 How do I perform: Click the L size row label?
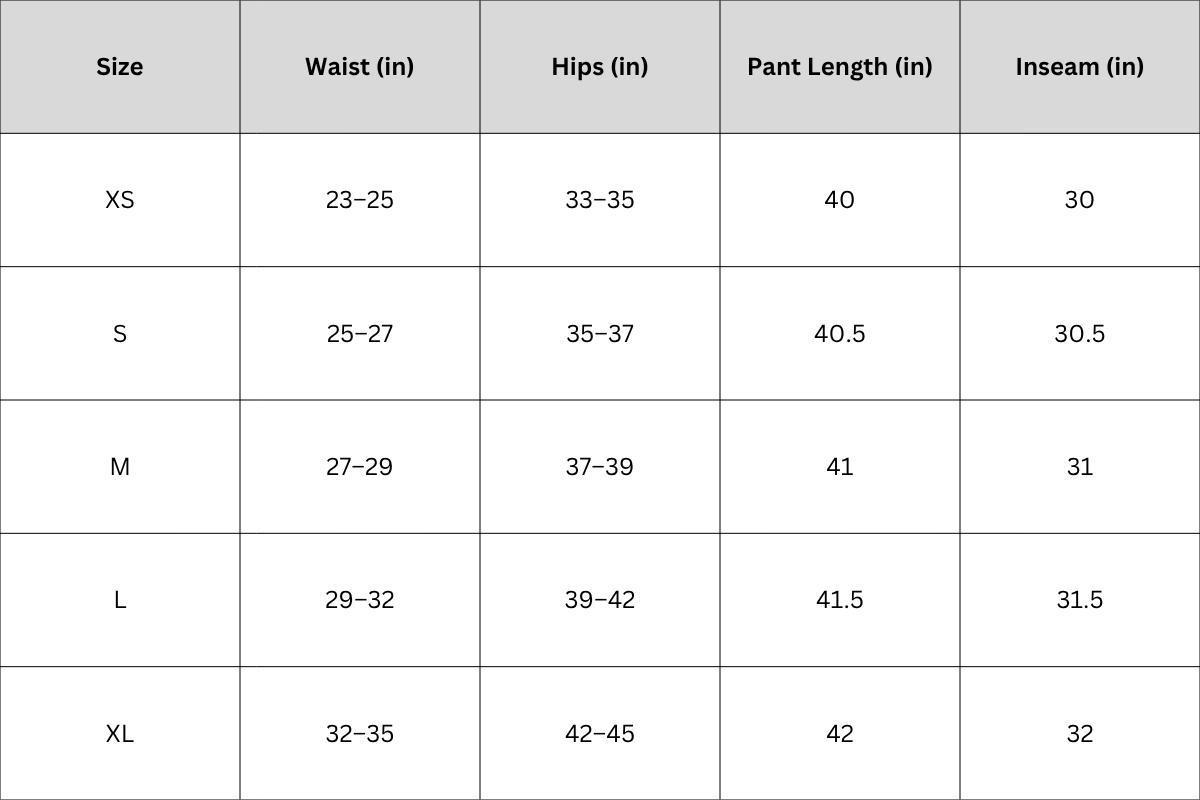(120, 600)
